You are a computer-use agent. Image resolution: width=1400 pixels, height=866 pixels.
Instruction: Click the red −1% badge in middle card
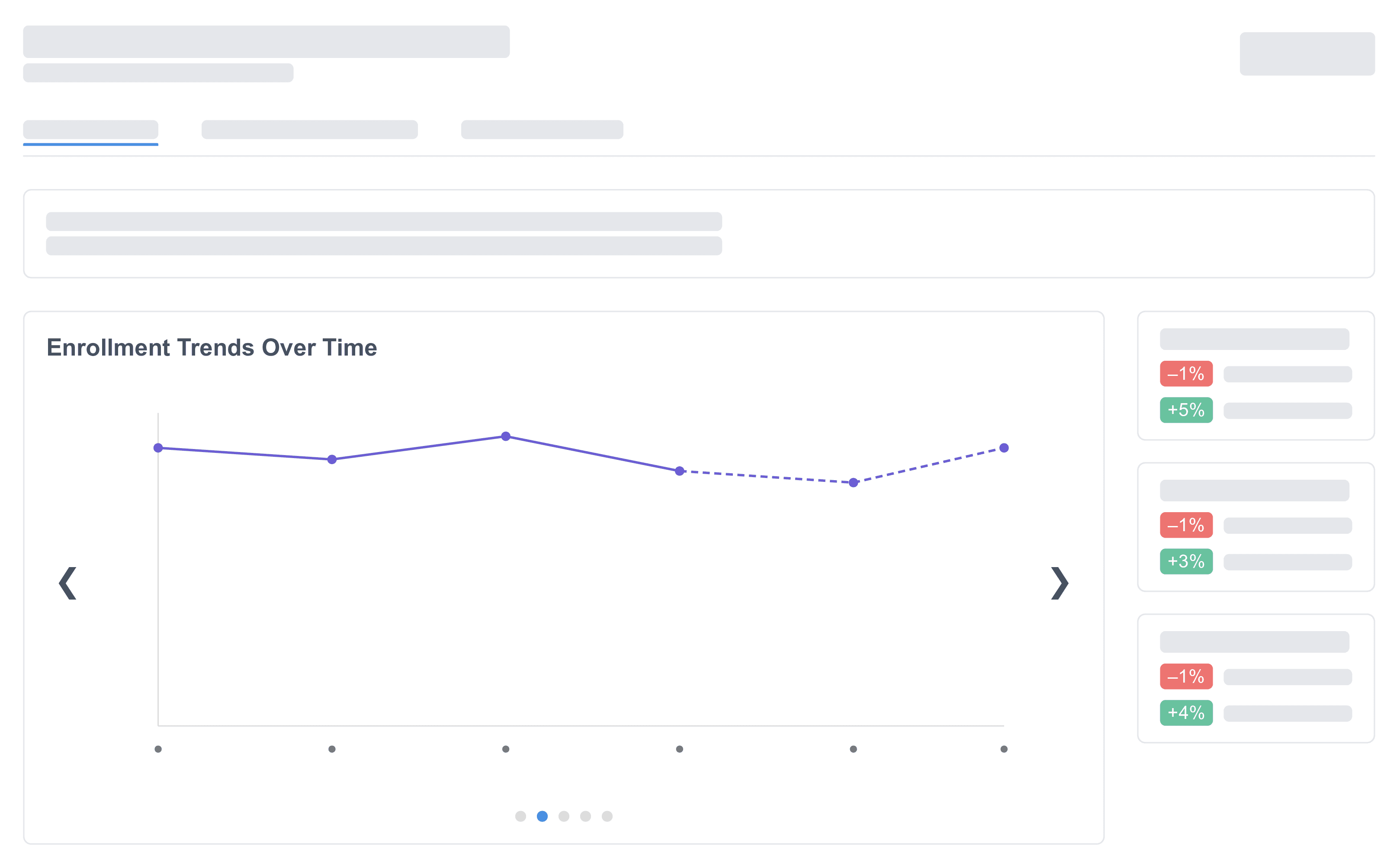[x=1186, y=525]
